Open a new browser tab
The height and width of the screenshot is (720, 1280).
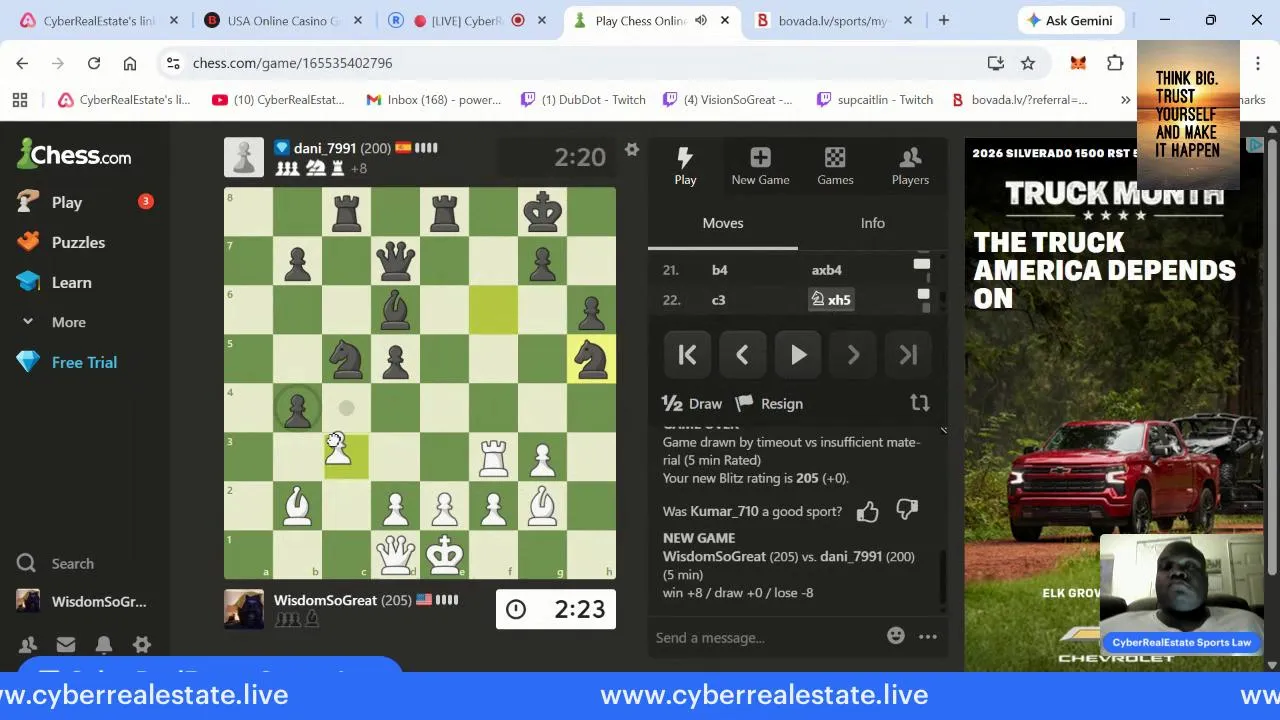(x=943, y=20)
